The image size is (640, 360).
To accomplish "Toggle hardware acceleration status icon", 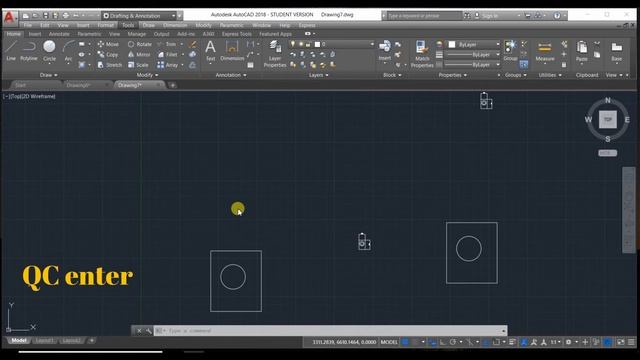I will [607, 342].
